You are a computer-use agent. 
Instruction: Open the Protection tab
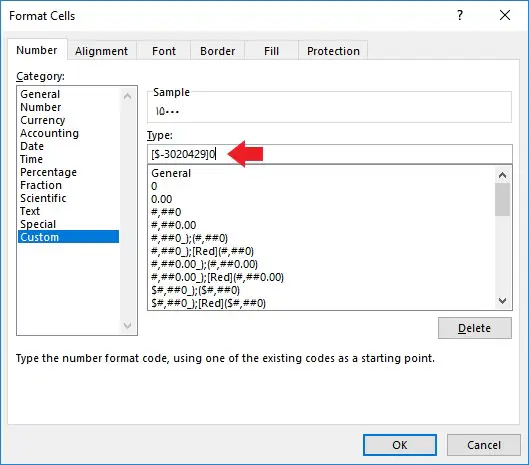tap(333, 51)
